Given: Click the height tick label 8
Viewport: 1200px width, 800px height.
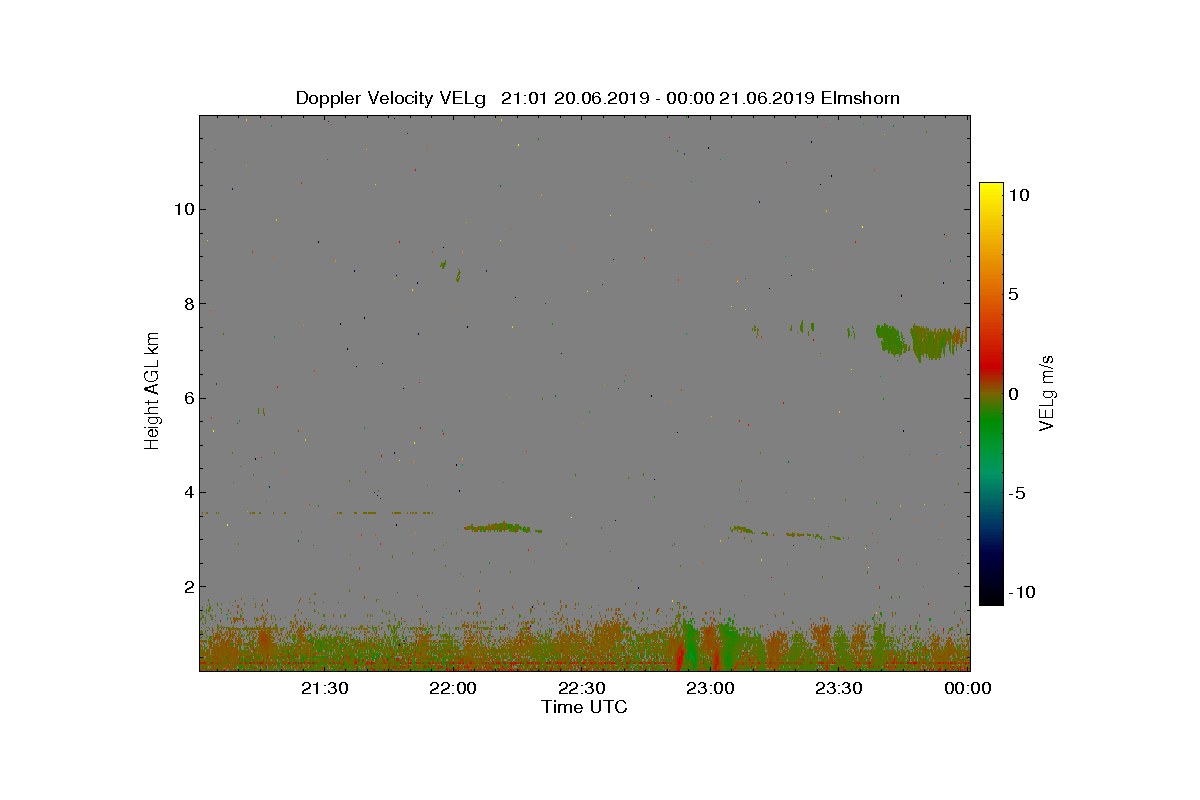Looking at the screenshot, I should point(187,304).
